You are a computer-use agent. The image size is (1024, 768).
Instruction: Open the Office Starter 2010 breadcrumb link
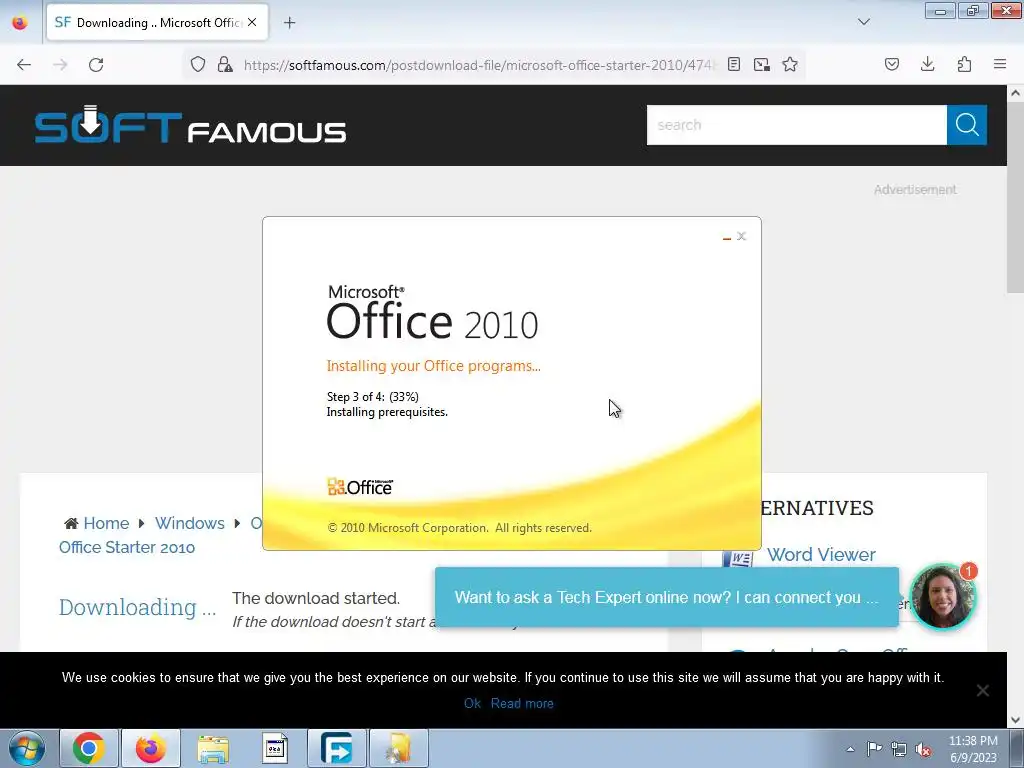coord(127,547)
